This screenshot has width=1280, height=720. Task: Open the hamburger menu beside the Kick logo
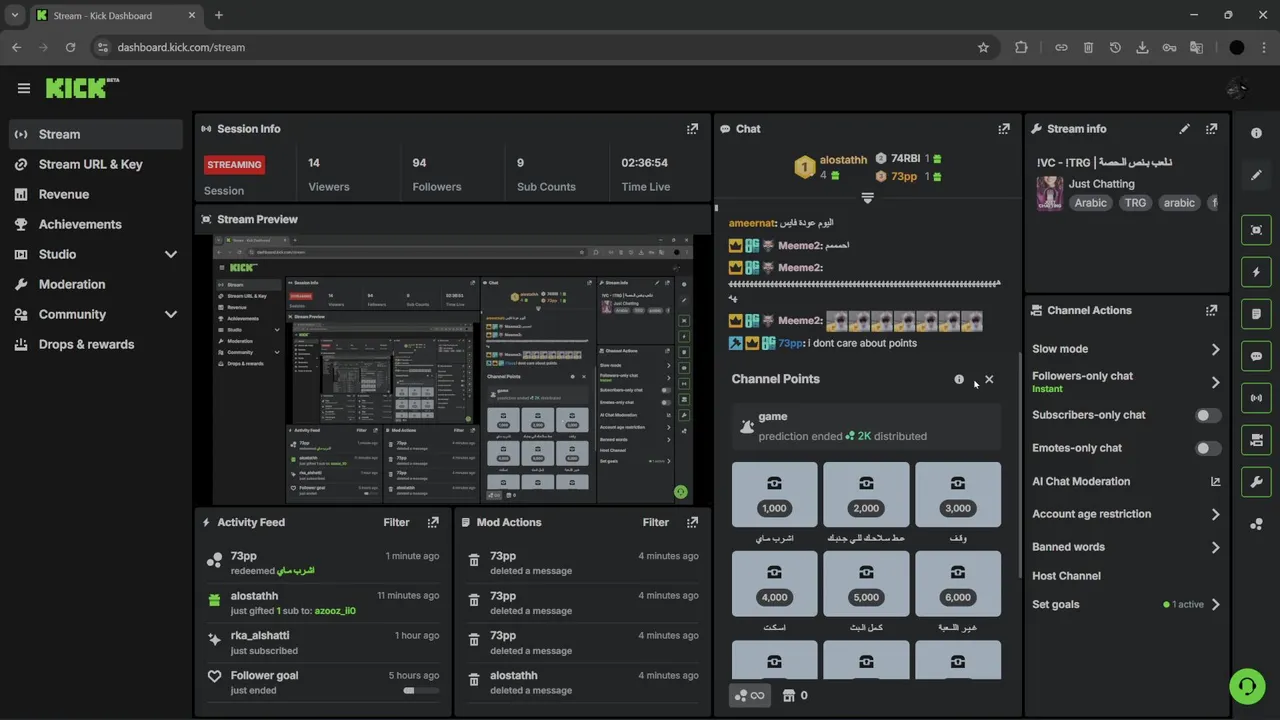[x=24, y=88]
